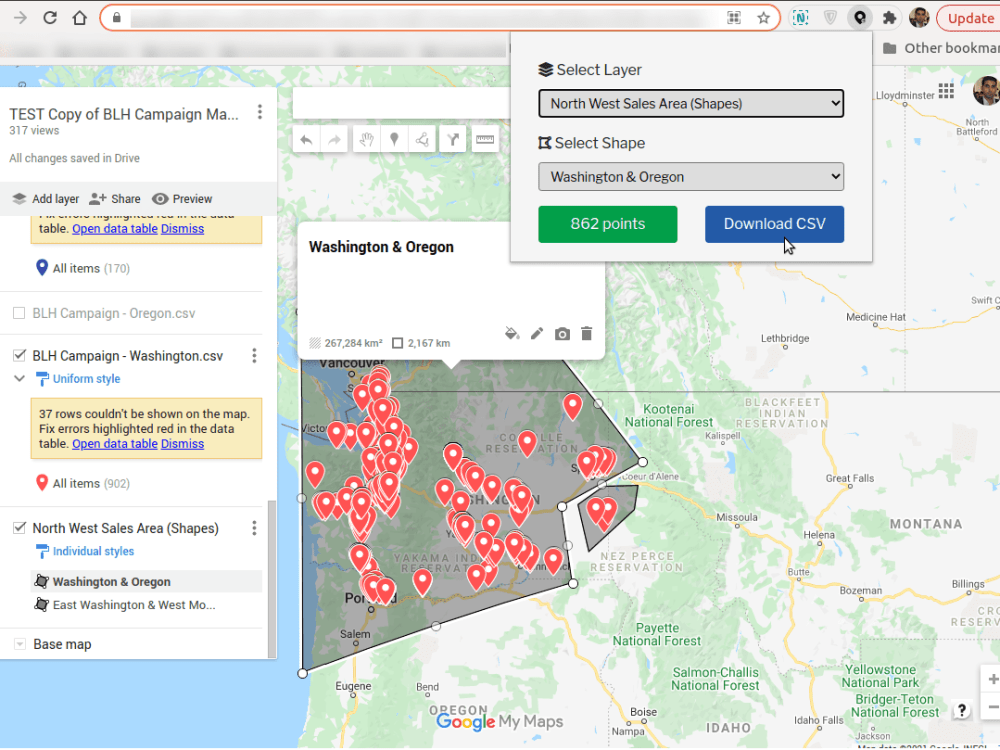Expand All items (902) list
The height and width of the screenshot is (750, 1000).
[x=83, y=483]
